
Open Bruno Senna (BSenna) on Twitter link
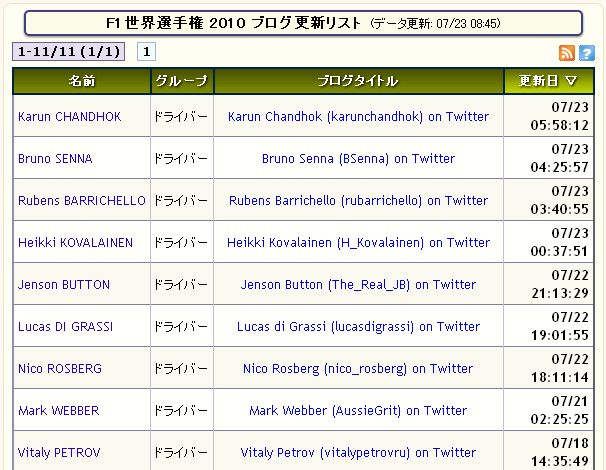click(358, 159)
